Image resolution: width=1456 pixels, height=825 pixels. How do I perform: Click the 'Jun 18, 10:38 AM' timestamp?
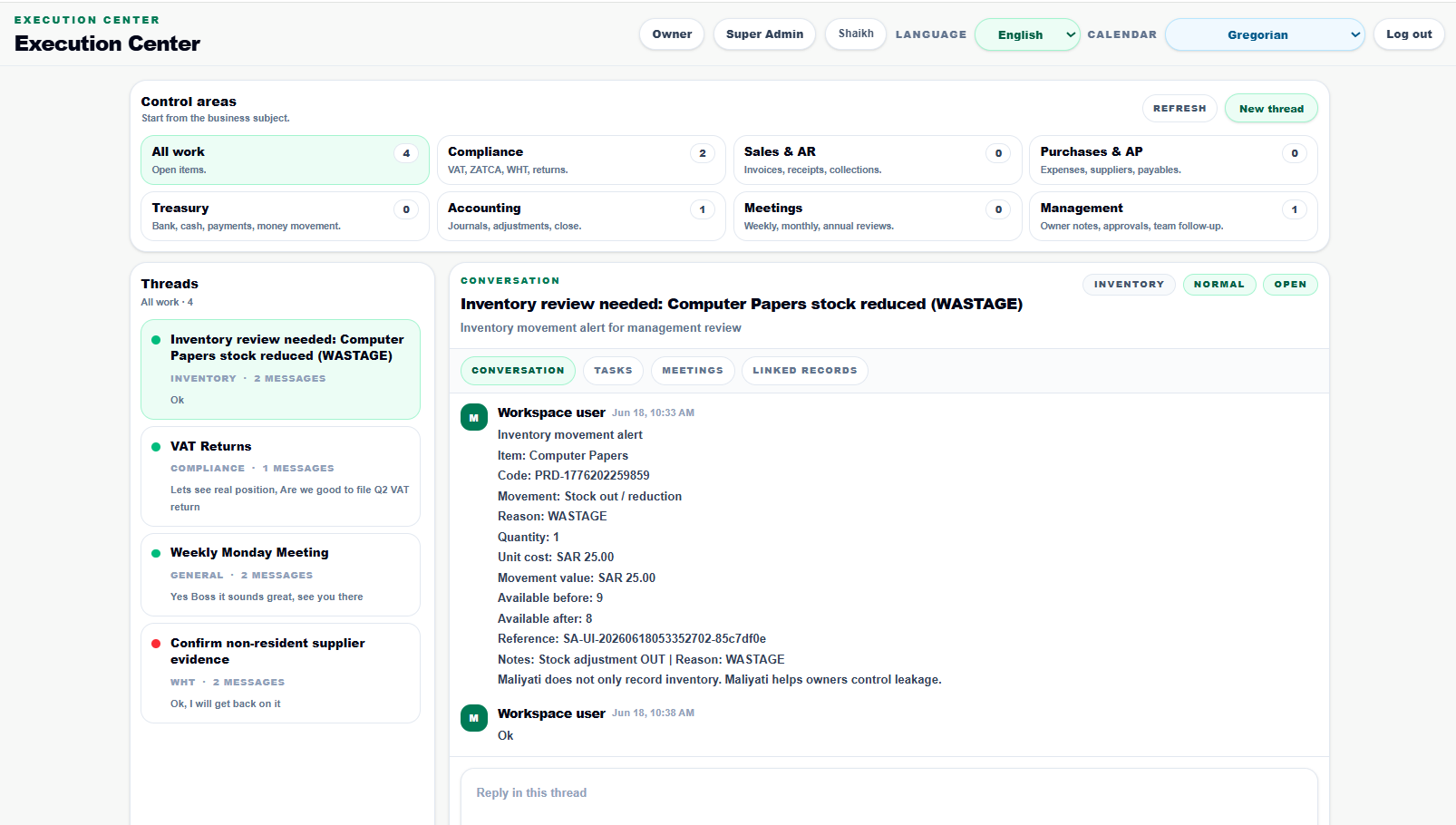pos(653,713)
